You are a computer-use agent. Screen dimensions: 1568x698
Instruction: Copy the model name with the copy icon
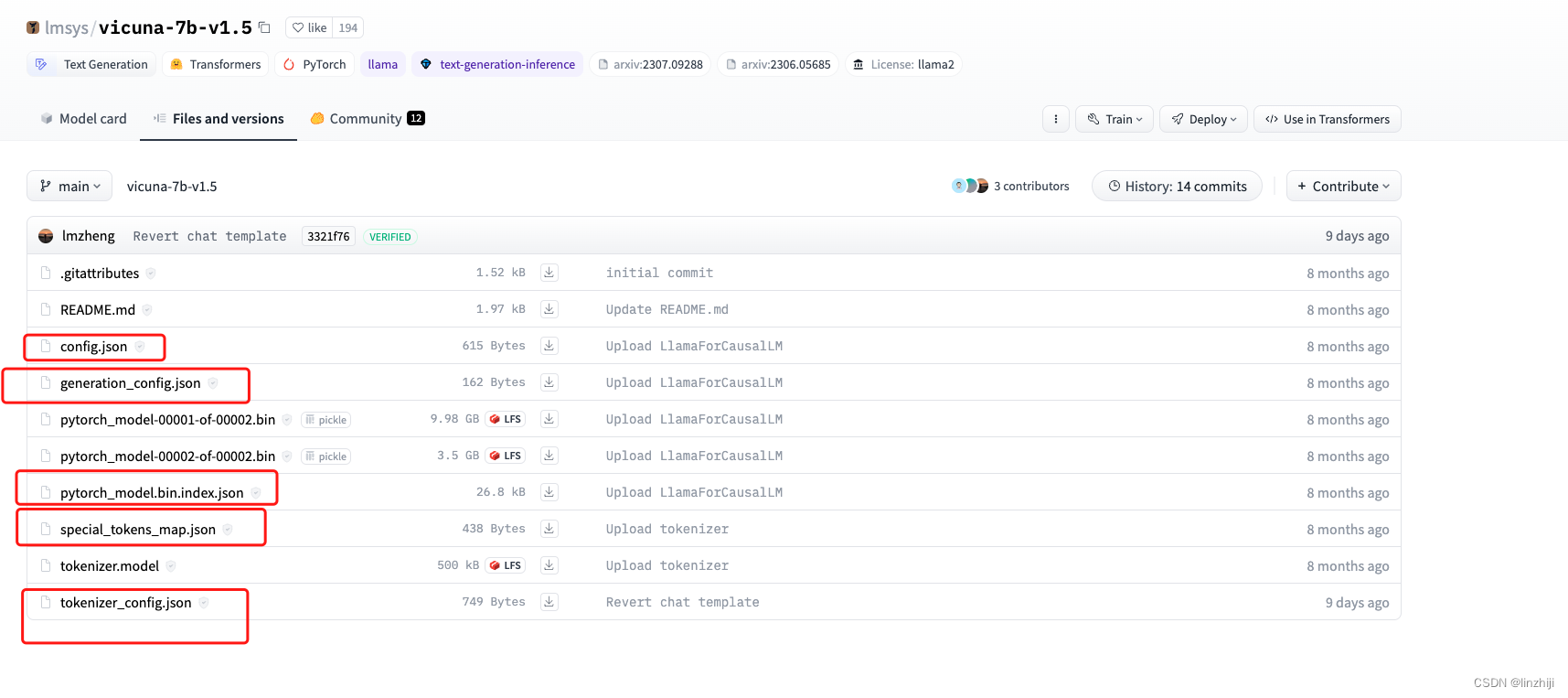click(x=264, y=27)
